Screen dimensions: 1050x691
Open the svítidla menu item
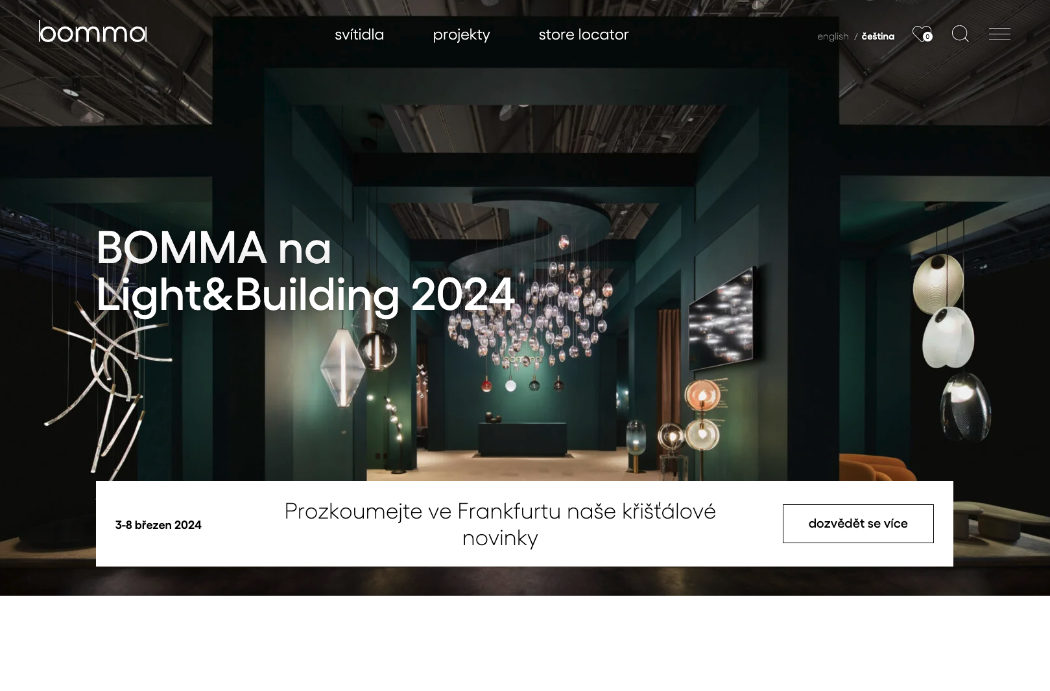[x=359, y=35]
